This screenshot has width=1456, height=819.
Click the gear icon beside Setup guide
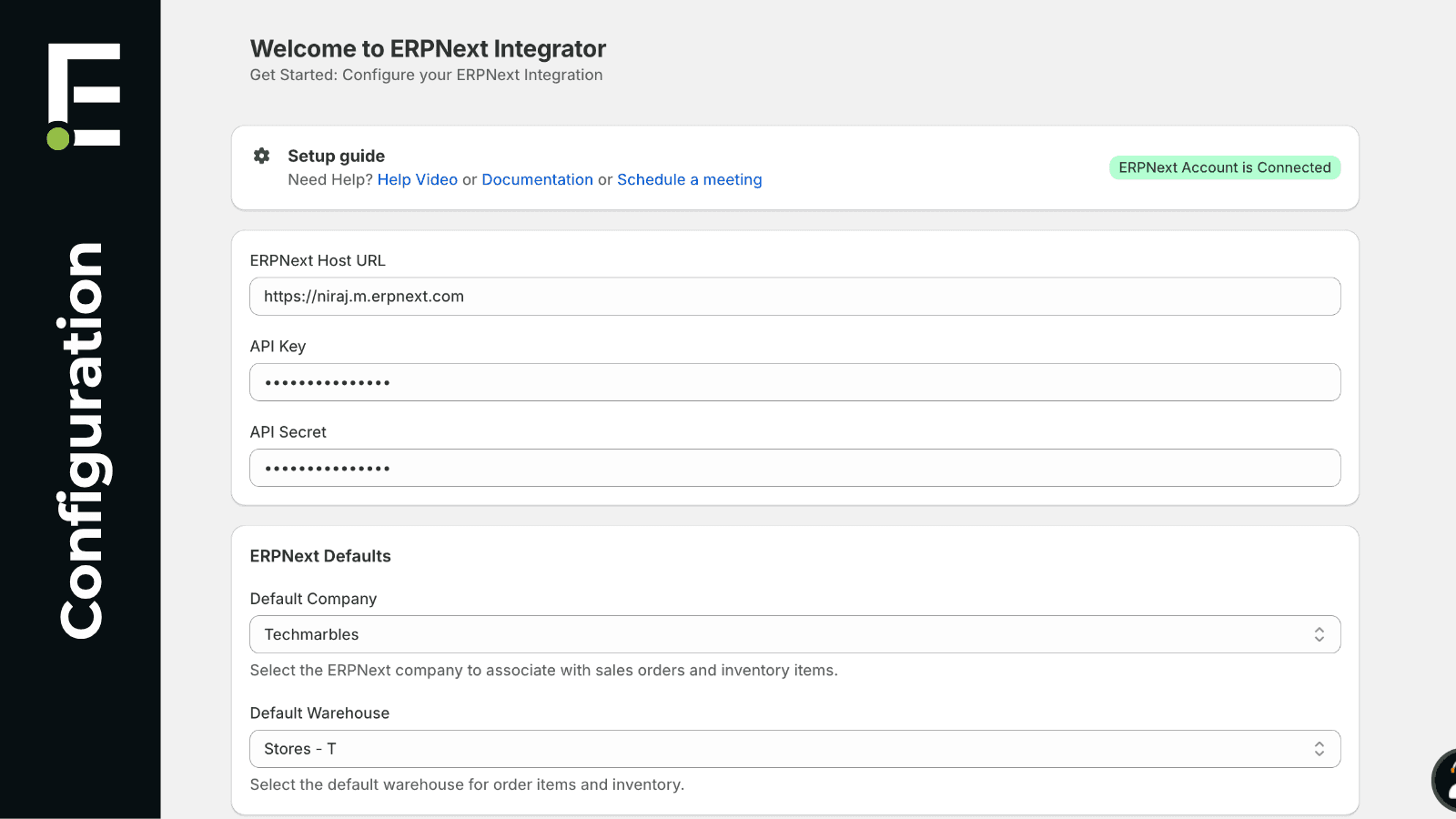click(x=262, y=156)
